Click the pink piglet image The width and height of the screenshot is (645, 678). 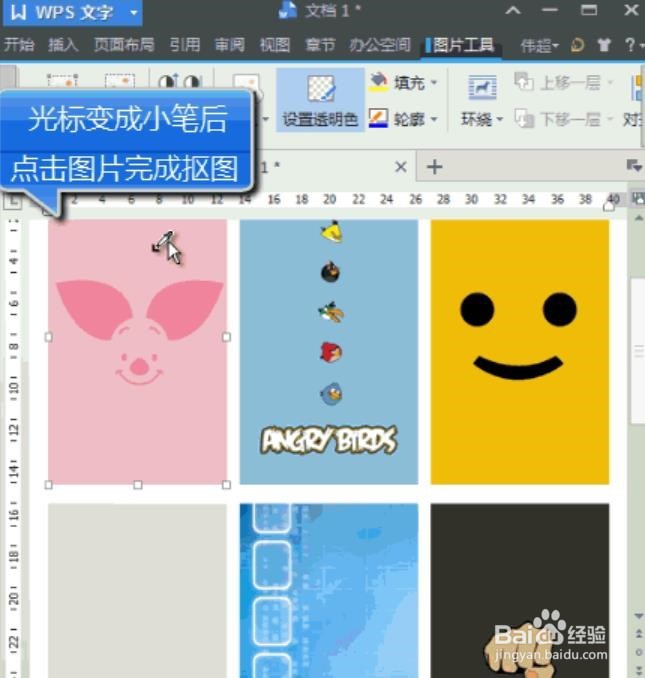point(137,352)
